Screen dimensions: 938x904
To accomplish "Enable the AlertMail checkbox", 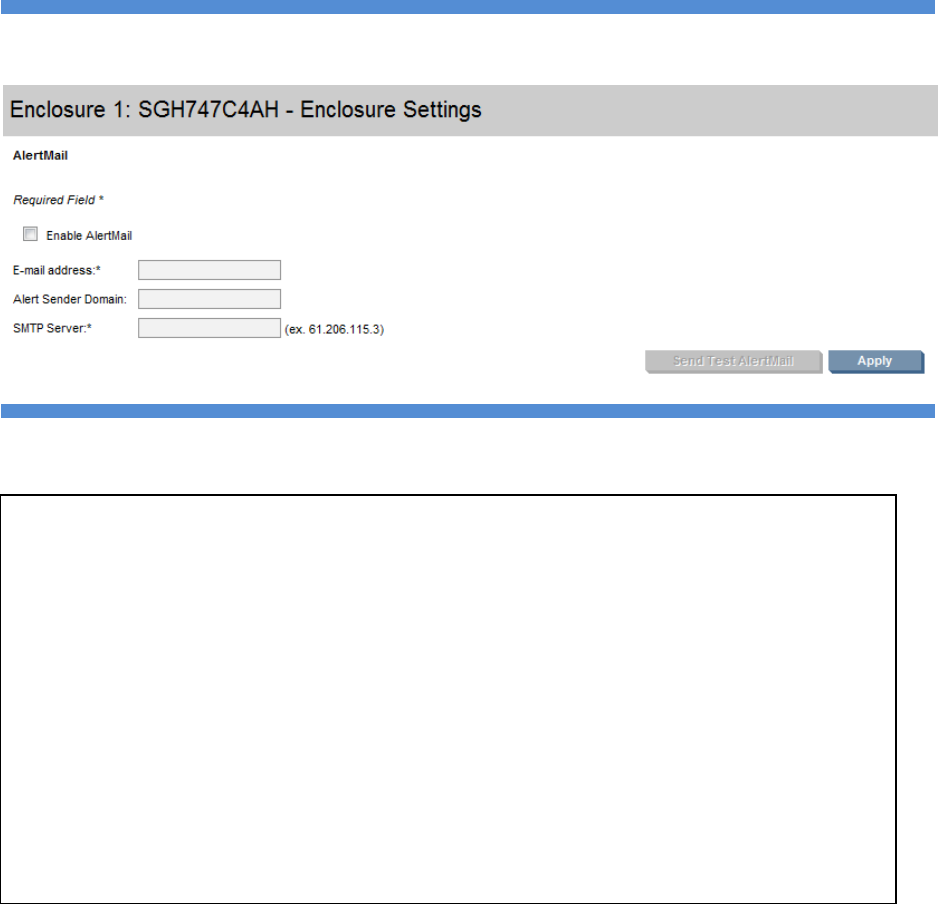I will click(30, 235).
